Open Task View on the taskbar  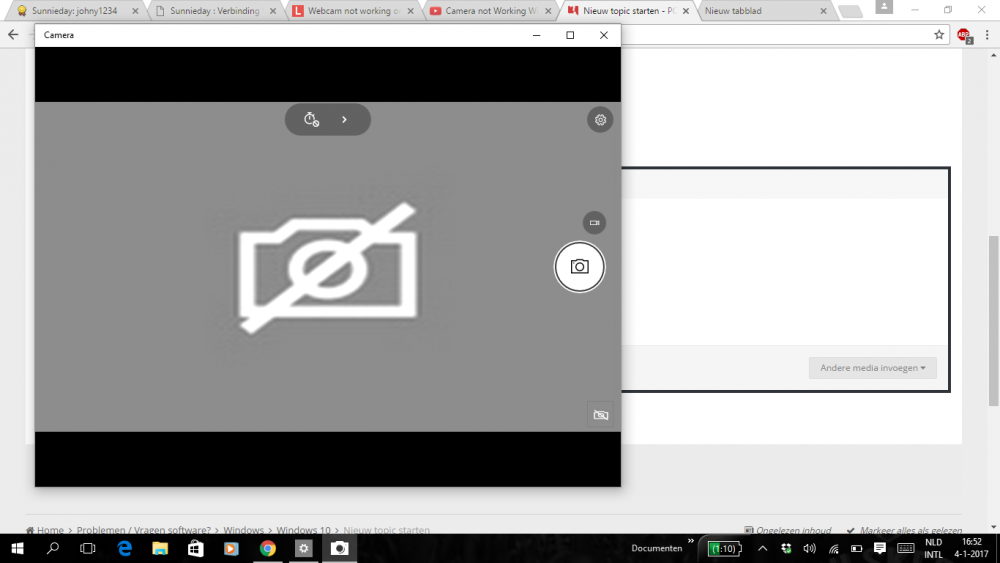coord(87,548)
